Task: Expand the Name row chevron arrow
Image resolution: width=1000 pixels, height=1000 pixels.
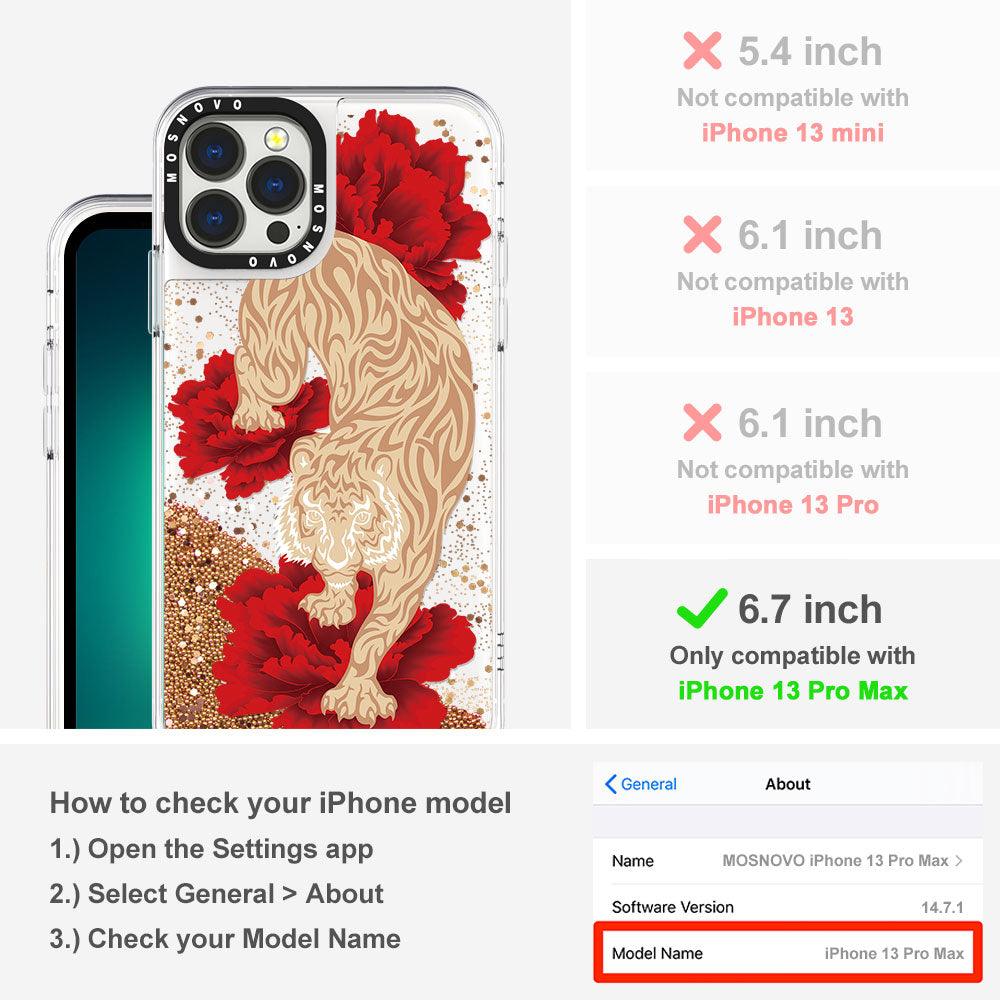Action: coord(959,860)
